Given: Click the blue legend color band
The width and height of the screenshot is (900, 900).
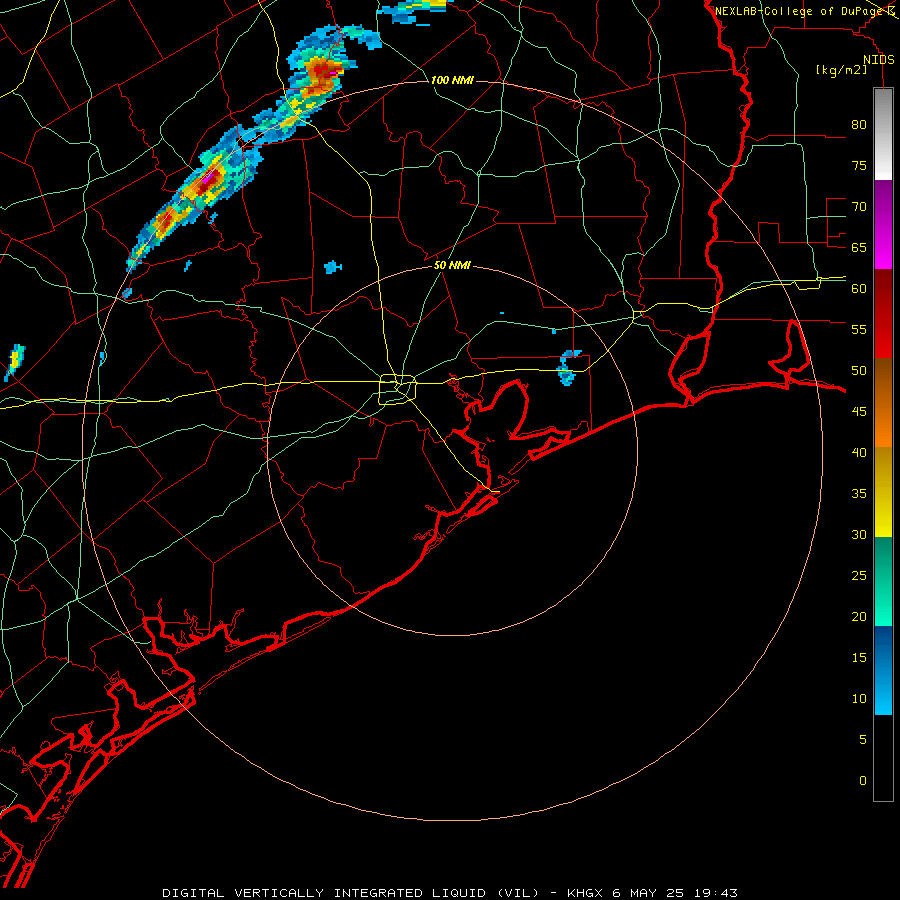Looking at the screenshot, I should coord(883,670).
